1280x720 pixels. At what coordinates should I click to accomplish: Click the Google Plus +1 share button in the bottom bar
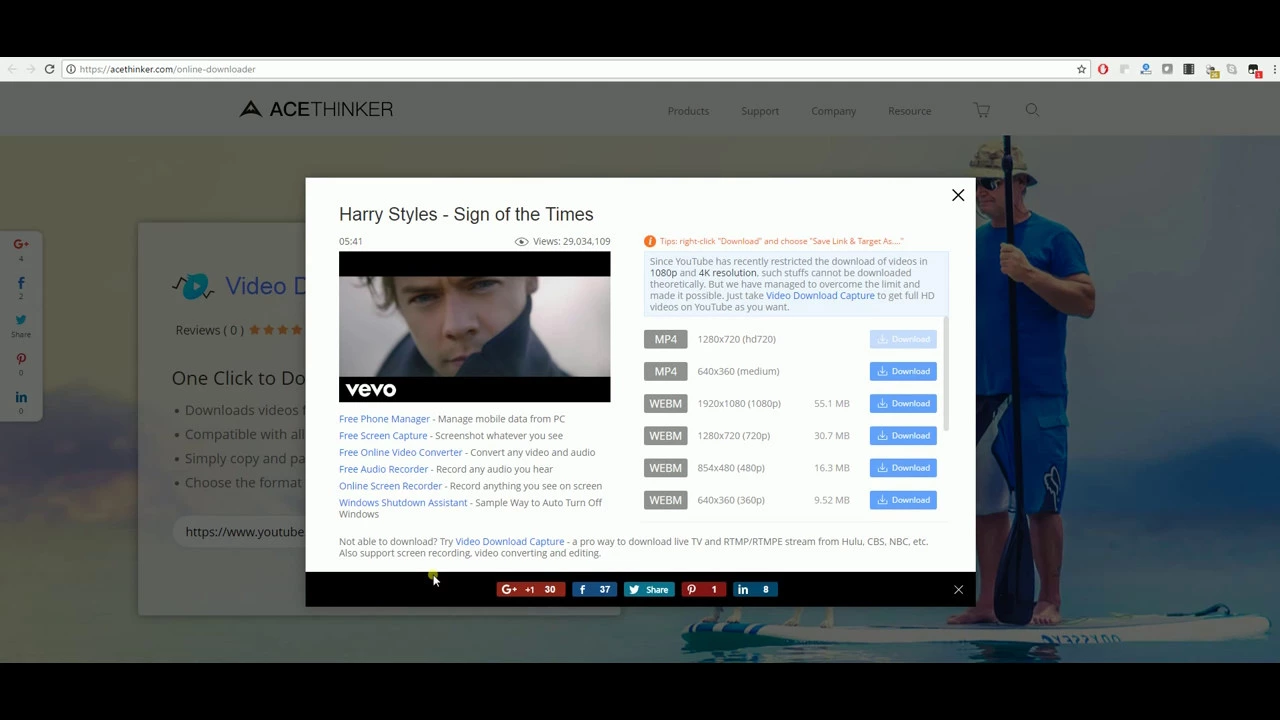pyautogui.click(x=530, y=590)
